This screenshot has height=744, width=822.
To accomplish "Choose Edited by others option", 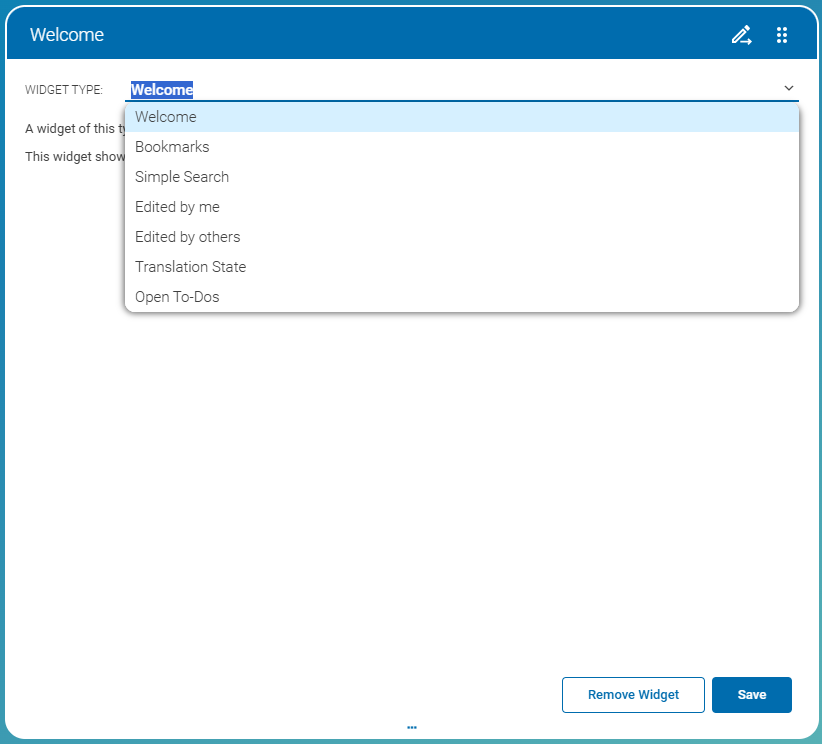I will click(187, 237).
